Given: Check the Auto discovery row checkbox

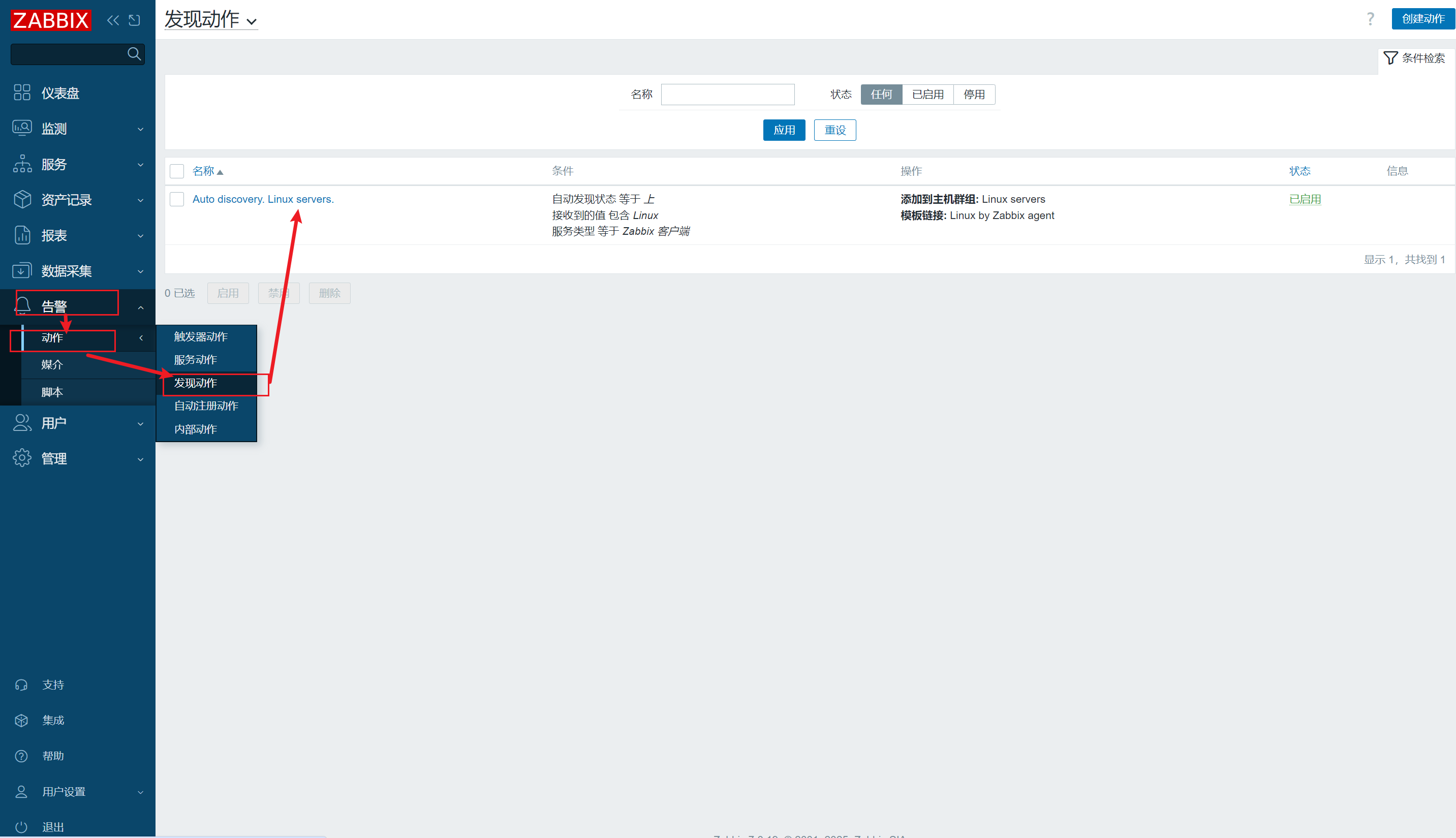Looking at the screenshot, I should click(177, 199).
